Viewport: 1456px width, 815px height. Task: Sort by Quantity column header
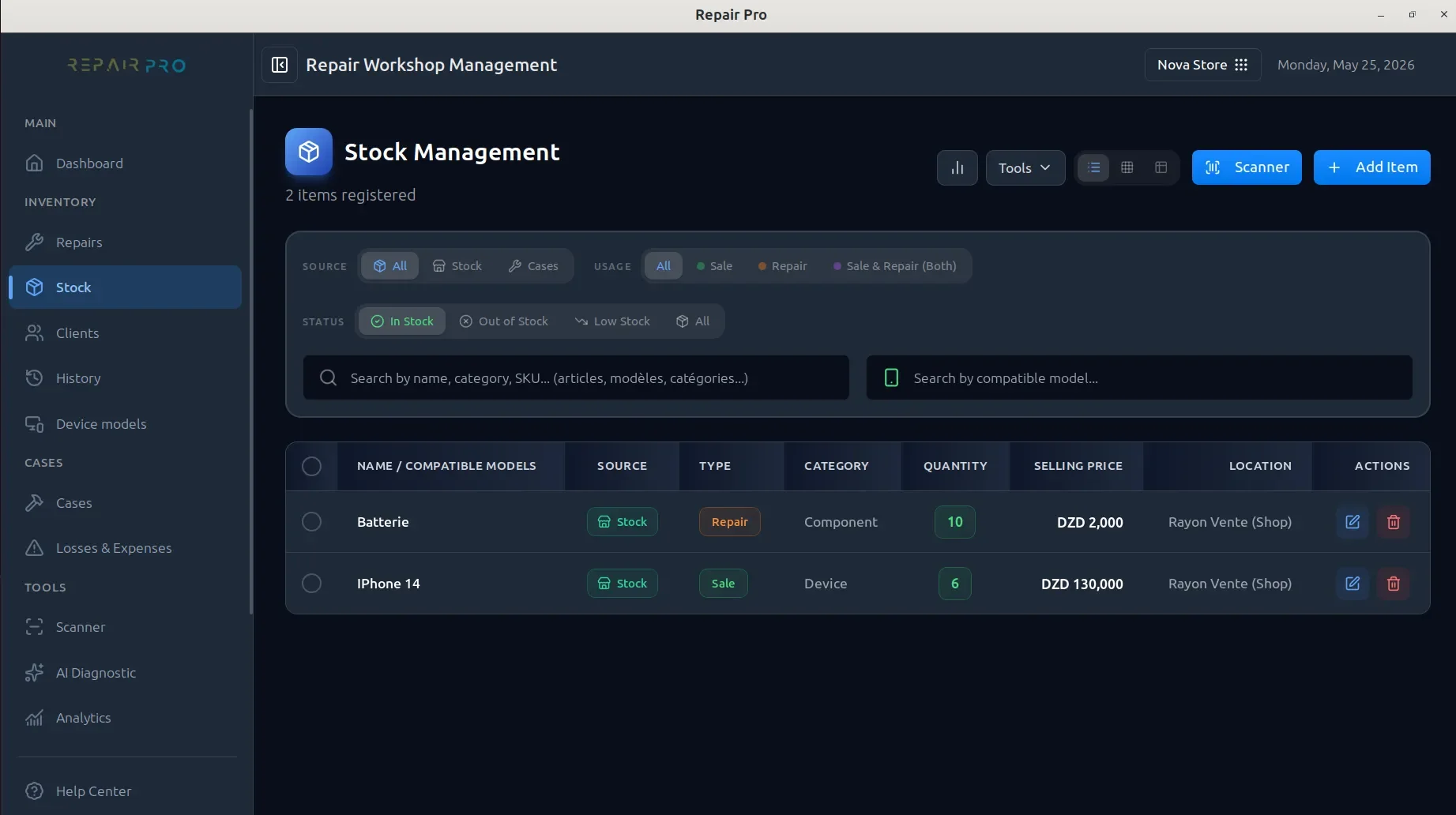[955, 466]
